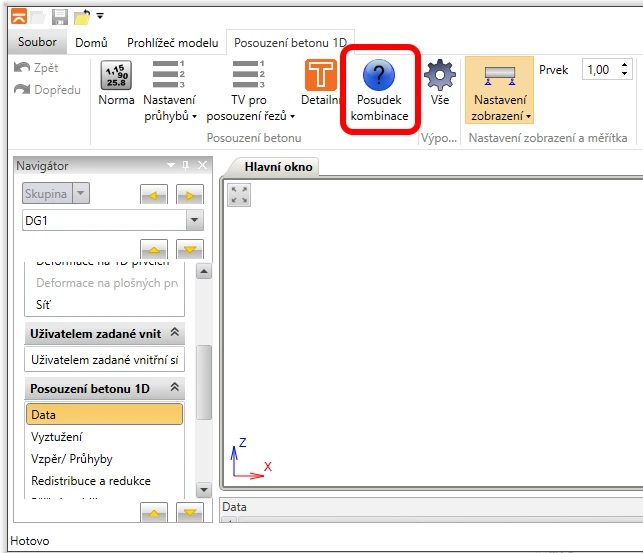Collapse the Uživatelem zadané vnit section
The height and width of the screenshot is (553, 643).
[x=175, y=332]
